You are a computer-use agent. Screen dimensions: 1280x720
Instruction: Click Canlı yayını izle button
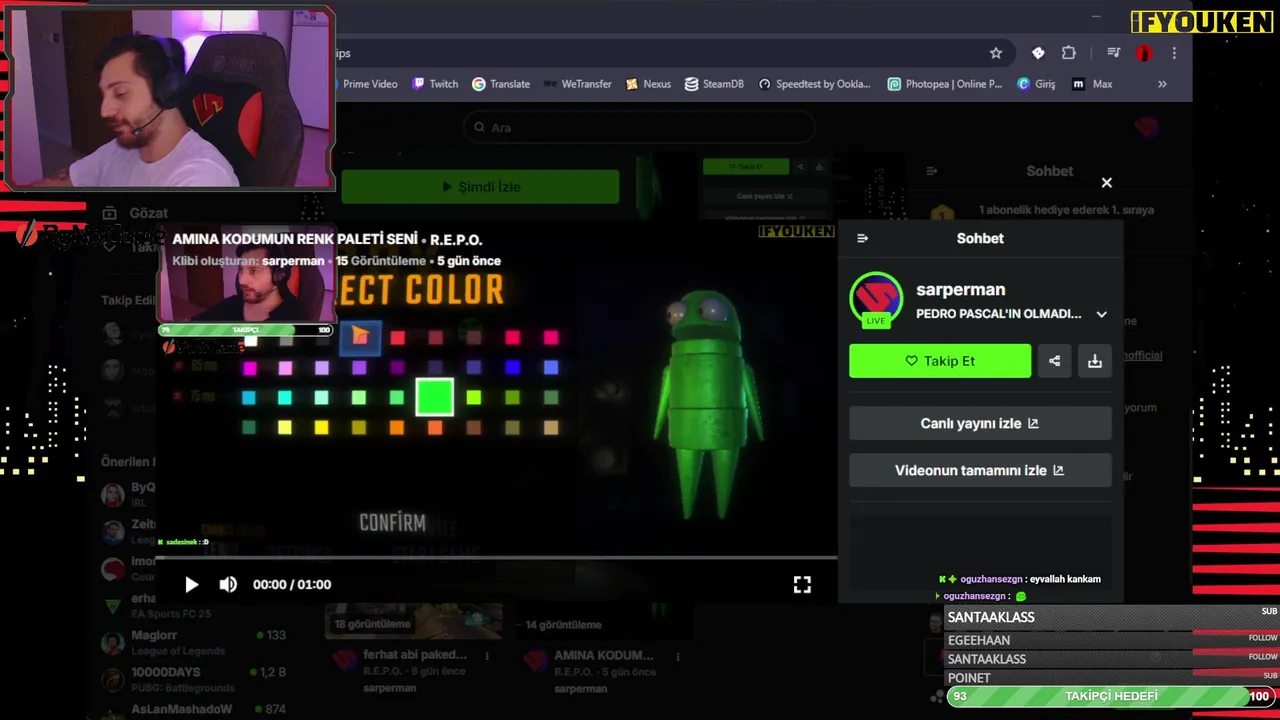(x=980, y=423)
